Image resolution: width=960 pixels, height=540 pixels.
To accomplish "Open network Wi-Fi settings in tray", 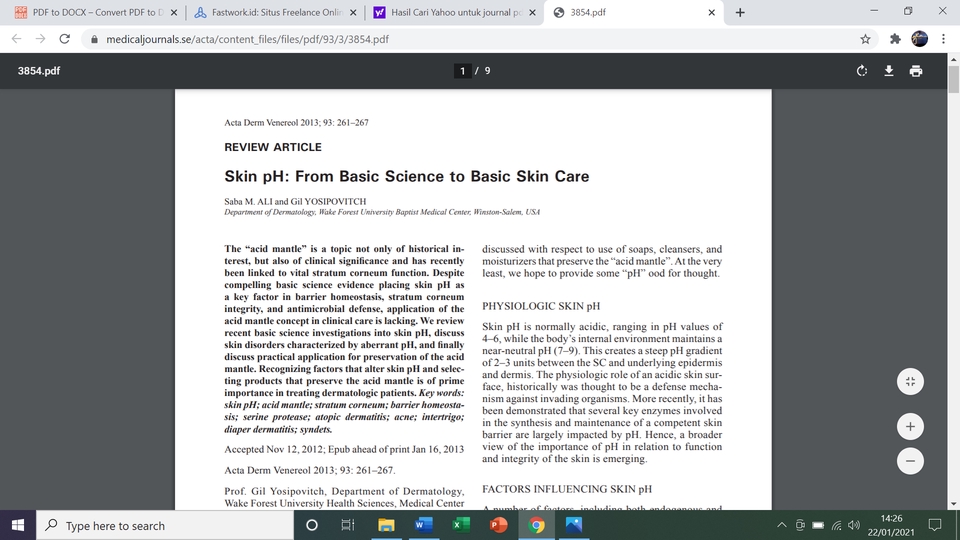I will point(836,525).
